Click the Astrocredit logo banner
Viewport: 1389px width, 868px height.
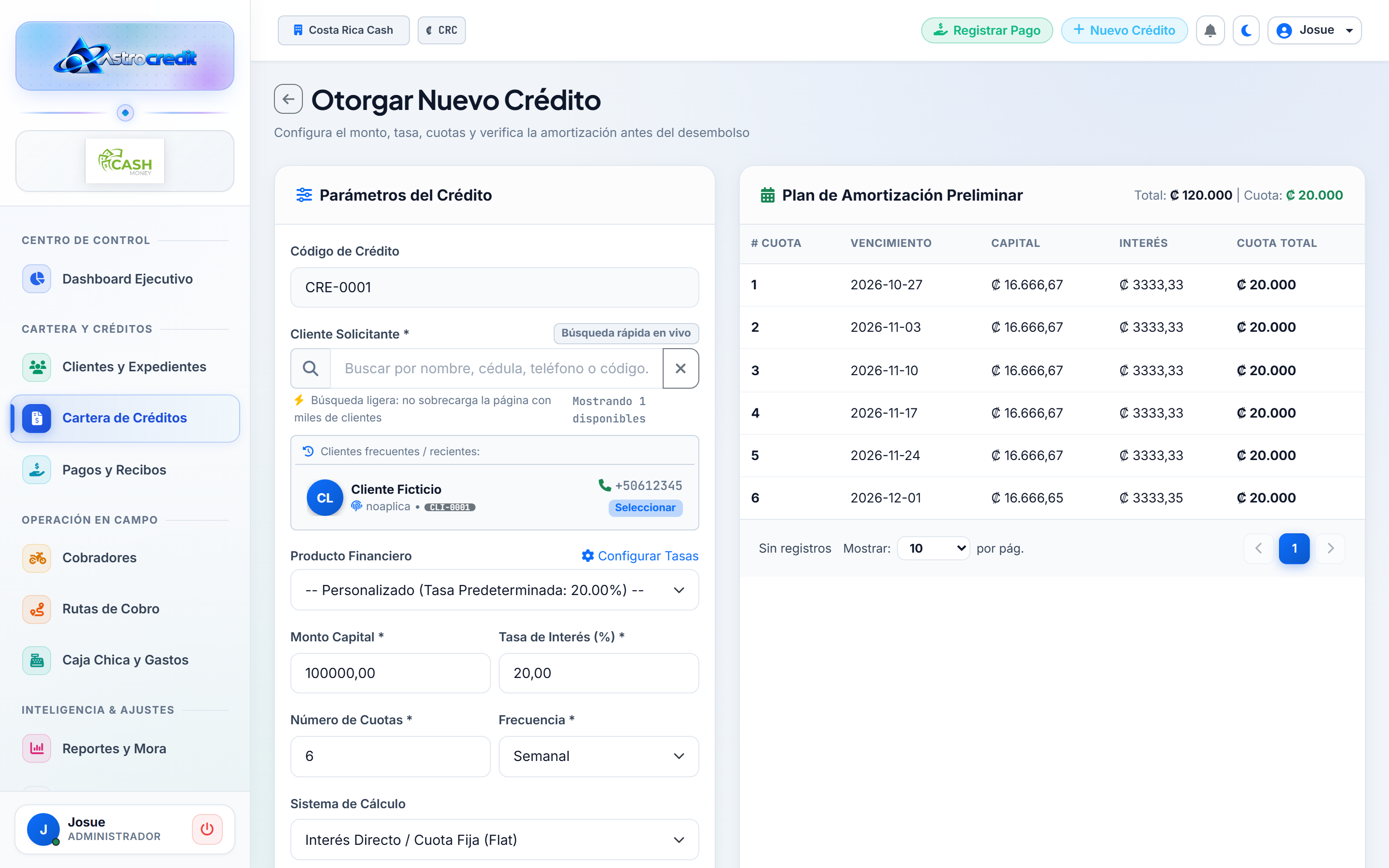click(125, 56)
